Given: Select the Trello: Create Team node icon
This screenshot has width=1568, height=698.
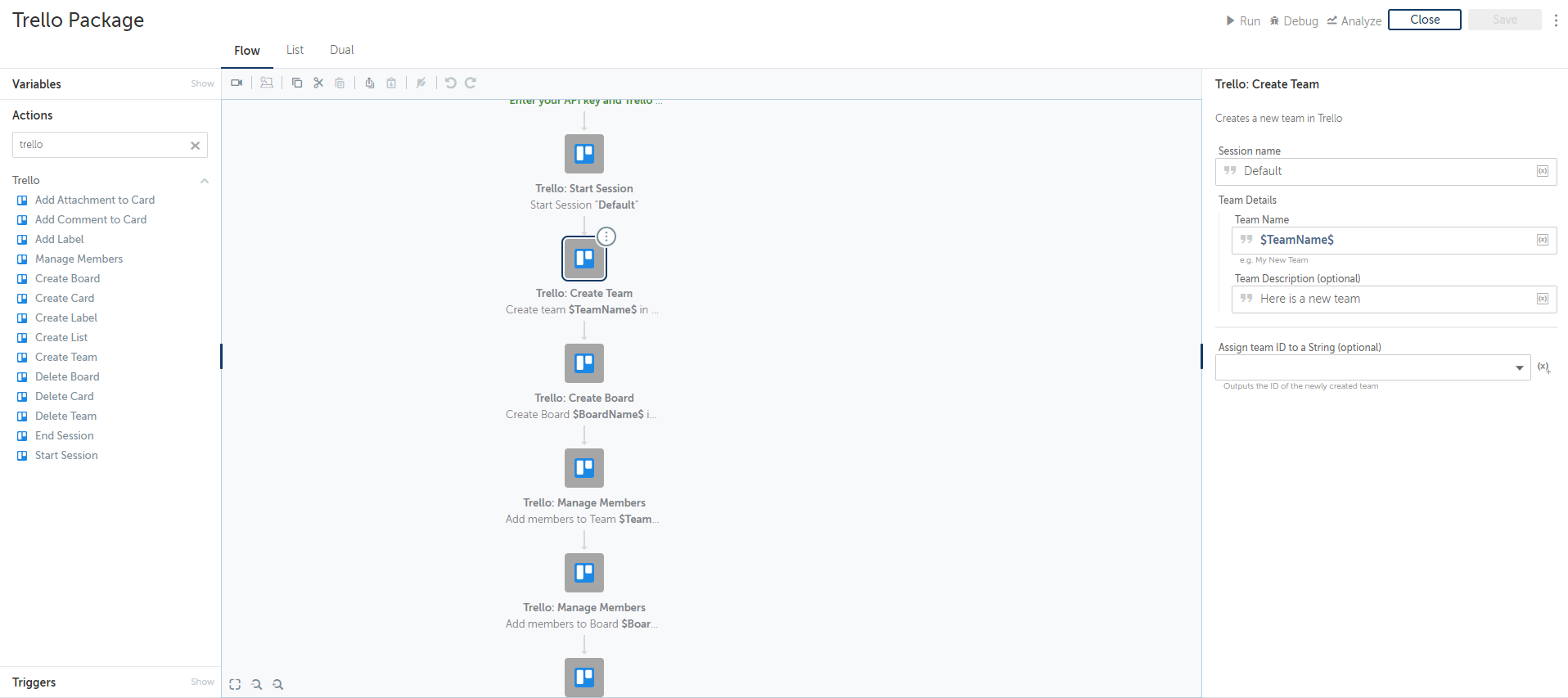Looking at the screenshot, I should (584, 259).
